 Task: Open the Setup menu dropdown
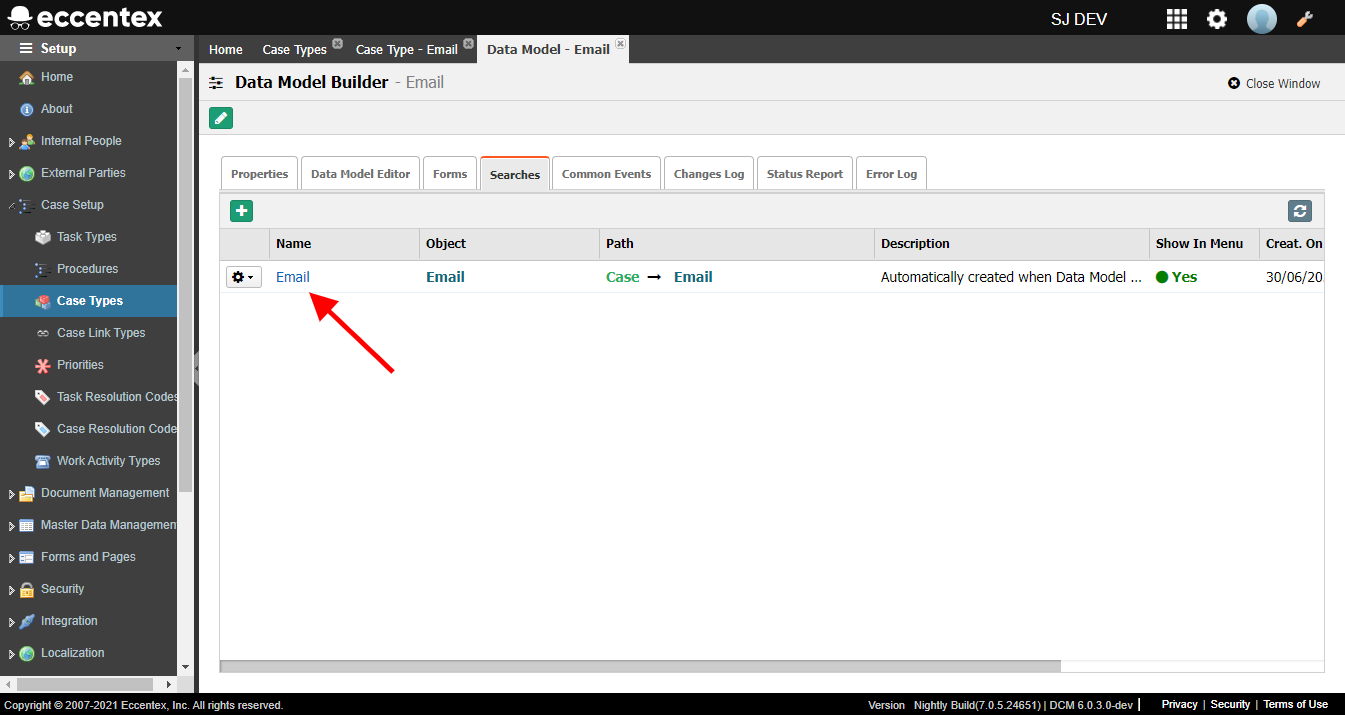[x=96, y=48]
